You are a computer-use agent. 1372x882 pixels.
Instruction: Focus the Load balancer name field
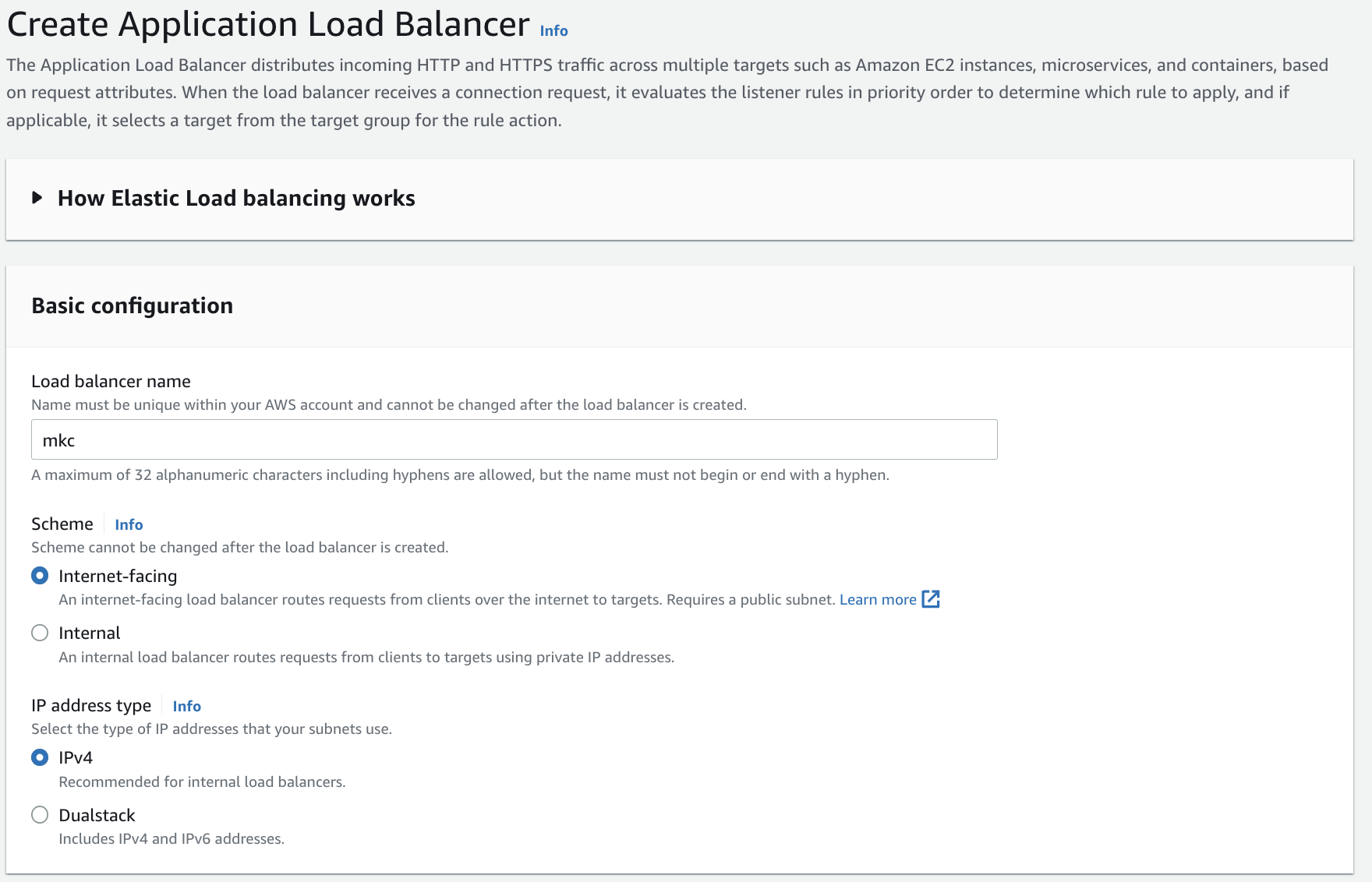[514, 439]
